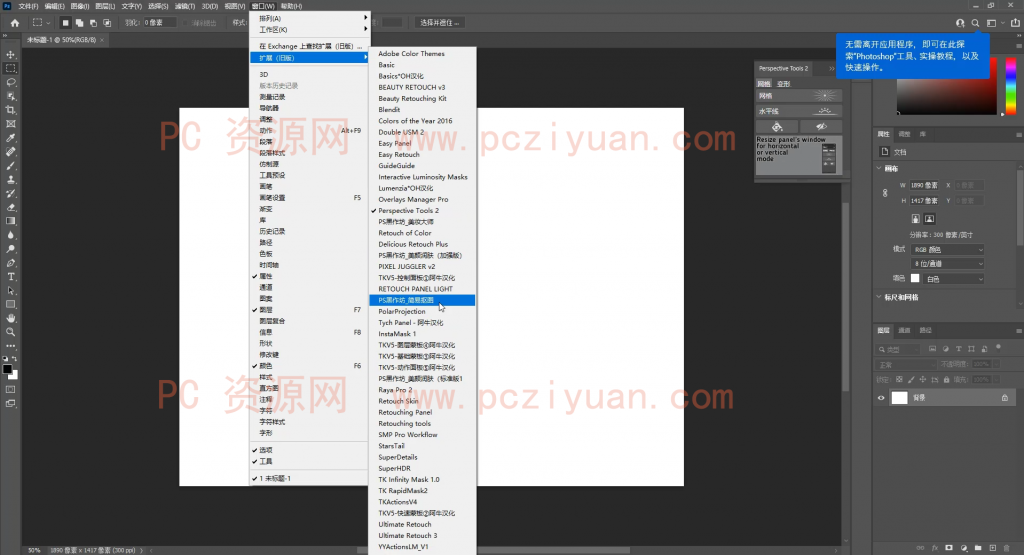This screenshot has height=555, width=1024.
Task: Open the 白色 fill dropdown
Action: (953, 279)
